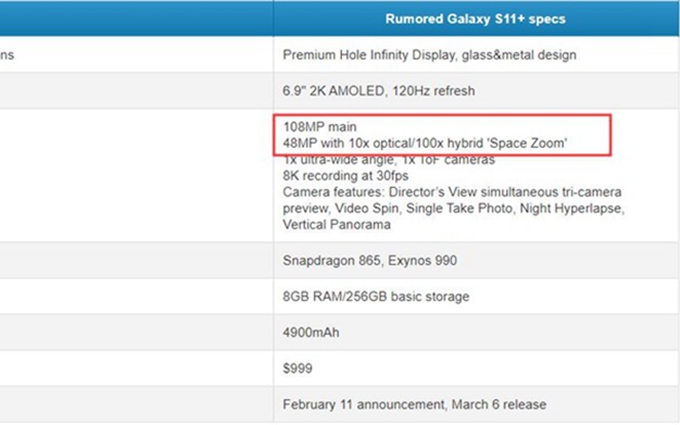The image size is (680, 425).
Task: Click the empty cell left of $999
Action: pos(136,369)
